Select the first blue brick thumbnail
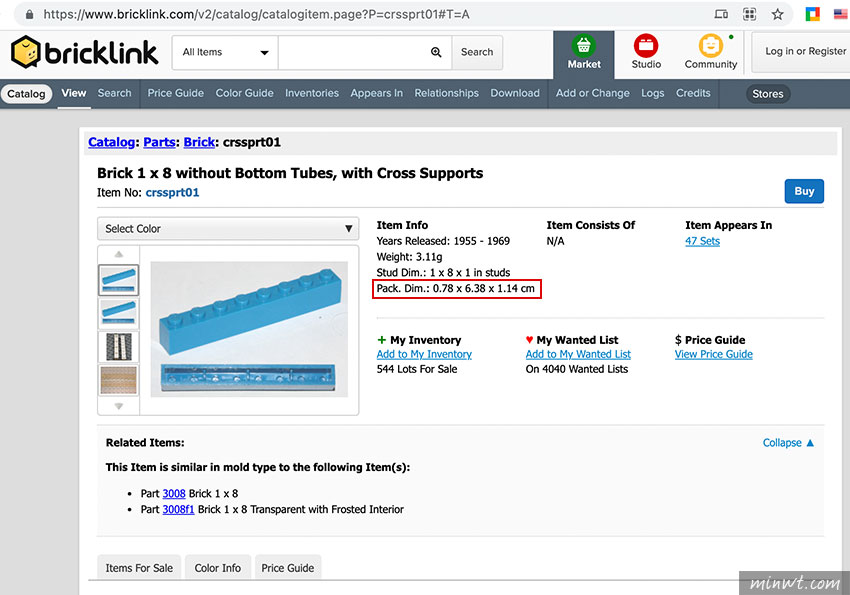The width and height of the screenshot is (850, 595). (x=119, y=280)
